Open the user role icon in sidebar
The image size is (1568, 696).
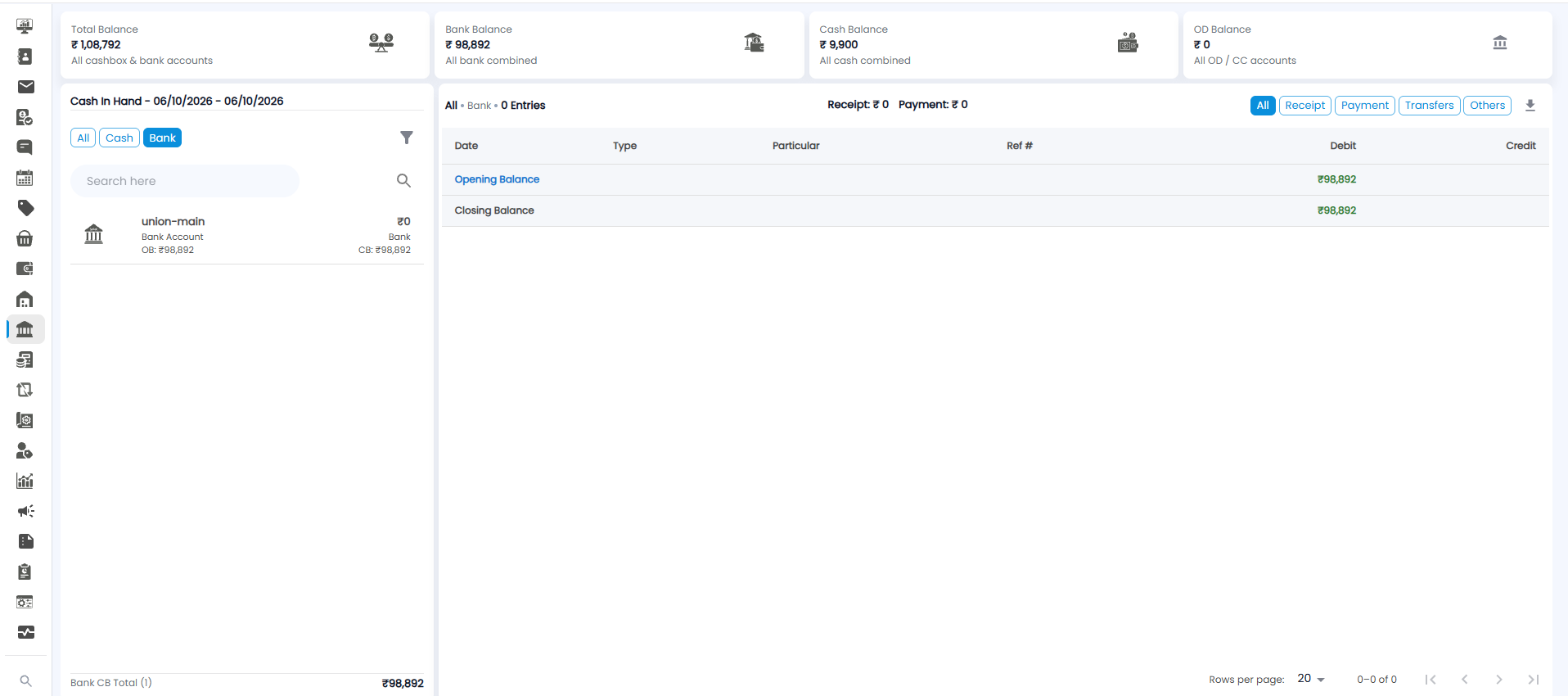[x=25, y=450]
